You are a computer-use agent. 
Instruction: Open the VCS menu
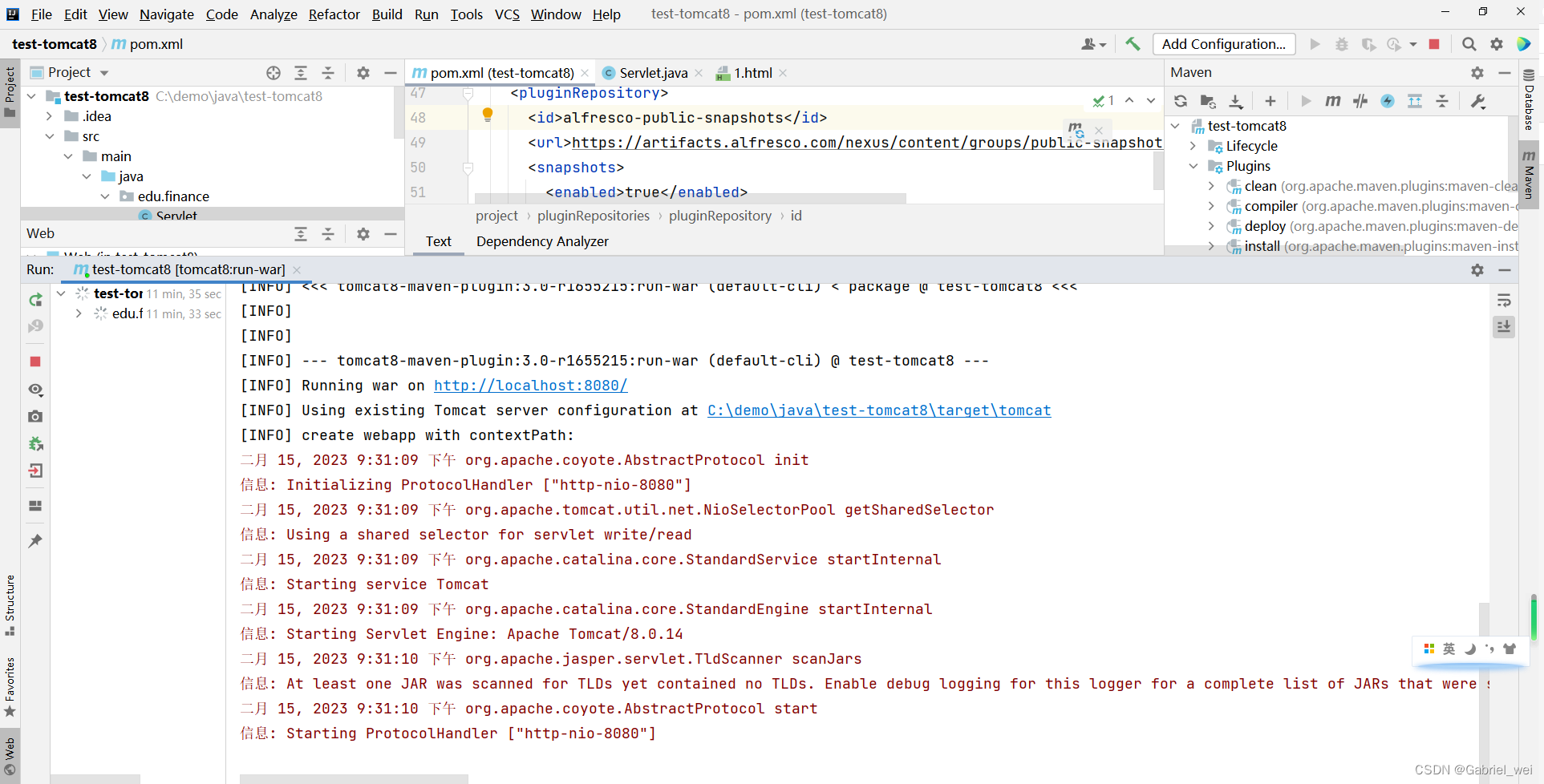coord(507,14)
